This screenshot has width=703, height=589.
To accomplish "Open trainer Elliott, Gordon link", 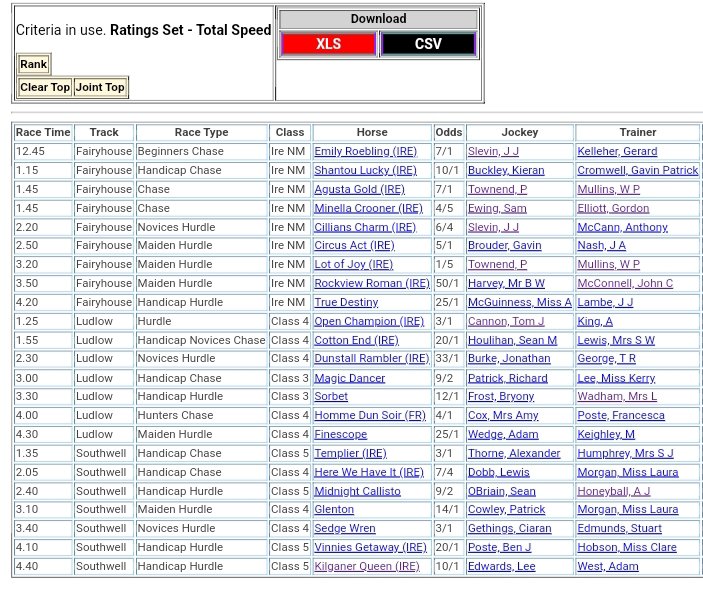I will point(612,208).
